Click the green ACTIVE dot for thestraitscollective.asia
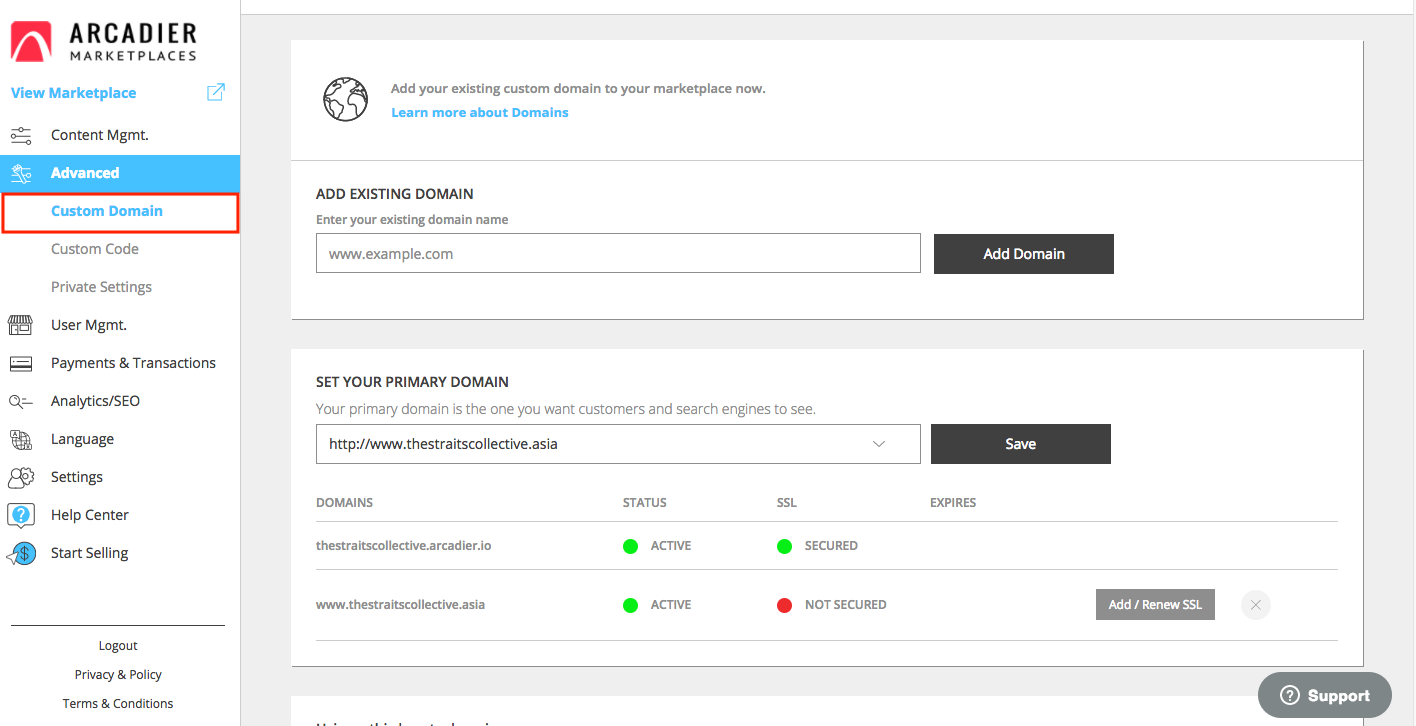 coord(630,605)
